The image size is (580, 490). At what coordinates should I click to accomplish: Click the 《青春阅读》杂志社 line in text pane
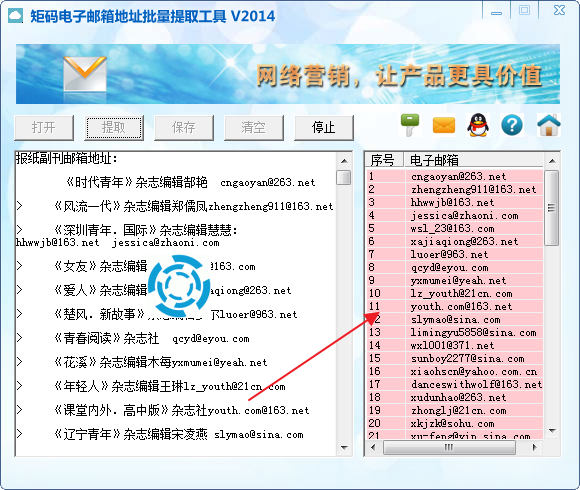point(152,338)
